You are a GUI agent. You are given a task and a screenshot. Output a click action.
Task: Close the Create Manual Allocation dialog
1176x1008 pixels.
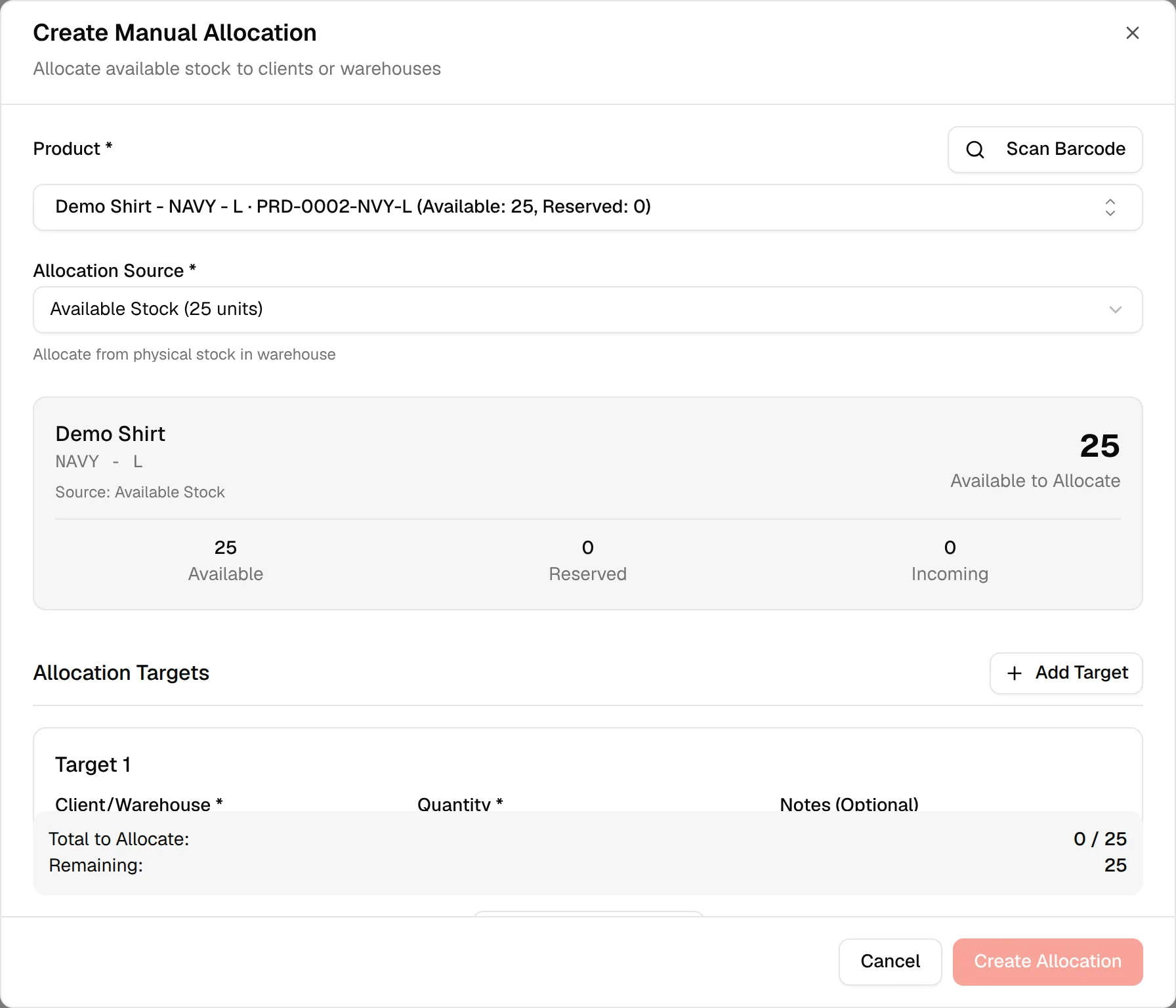tap(1132, 33)
